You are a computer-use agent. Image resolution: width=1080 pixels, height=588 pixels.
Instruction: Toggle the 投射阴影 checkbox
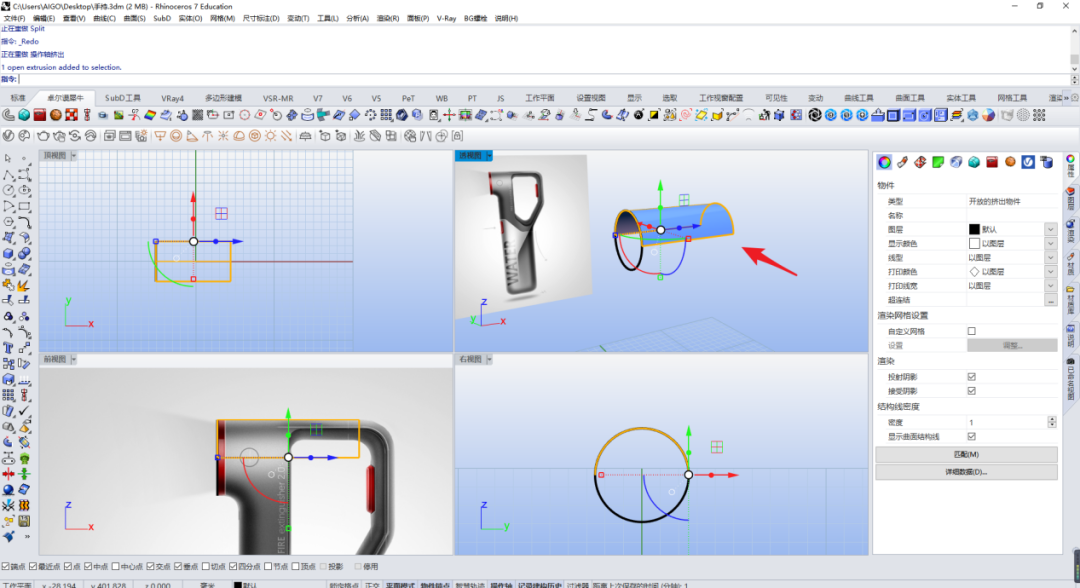[x=971, y=377]
